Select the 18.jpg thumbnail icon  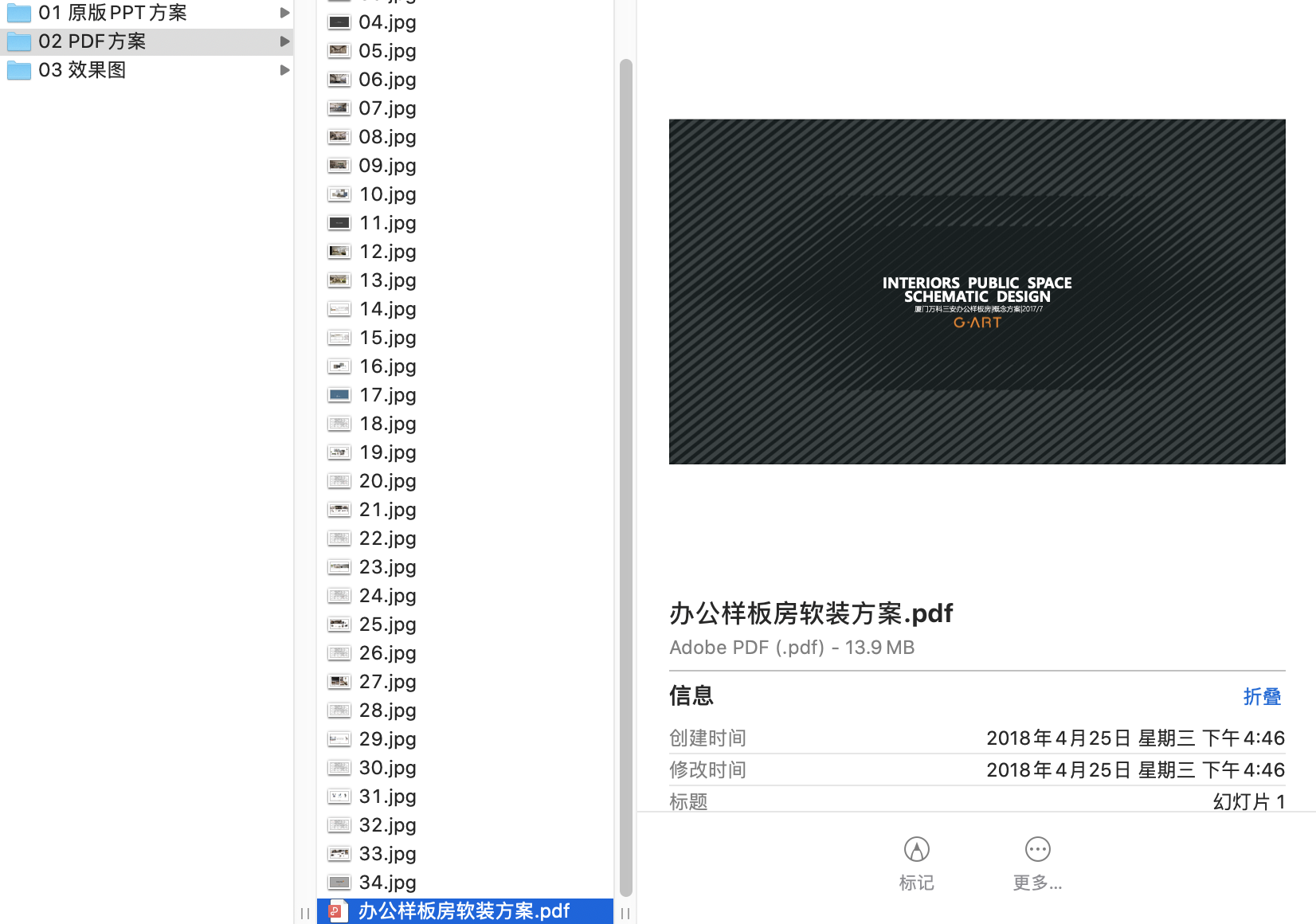[339, 424]
